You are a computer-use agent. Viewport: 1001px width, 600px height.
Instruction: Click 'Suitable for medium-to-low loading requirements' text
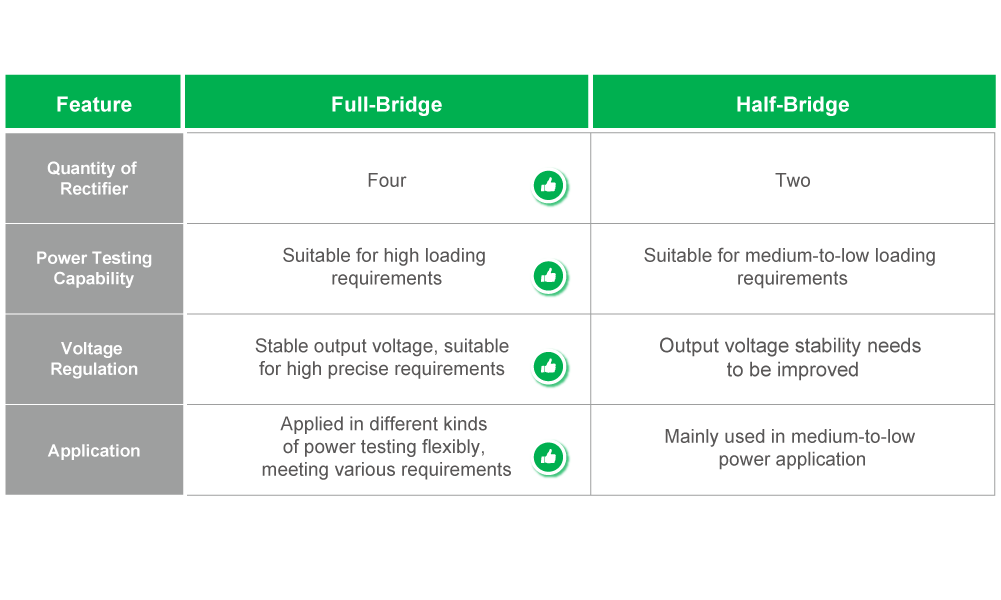tap(790, 267)
